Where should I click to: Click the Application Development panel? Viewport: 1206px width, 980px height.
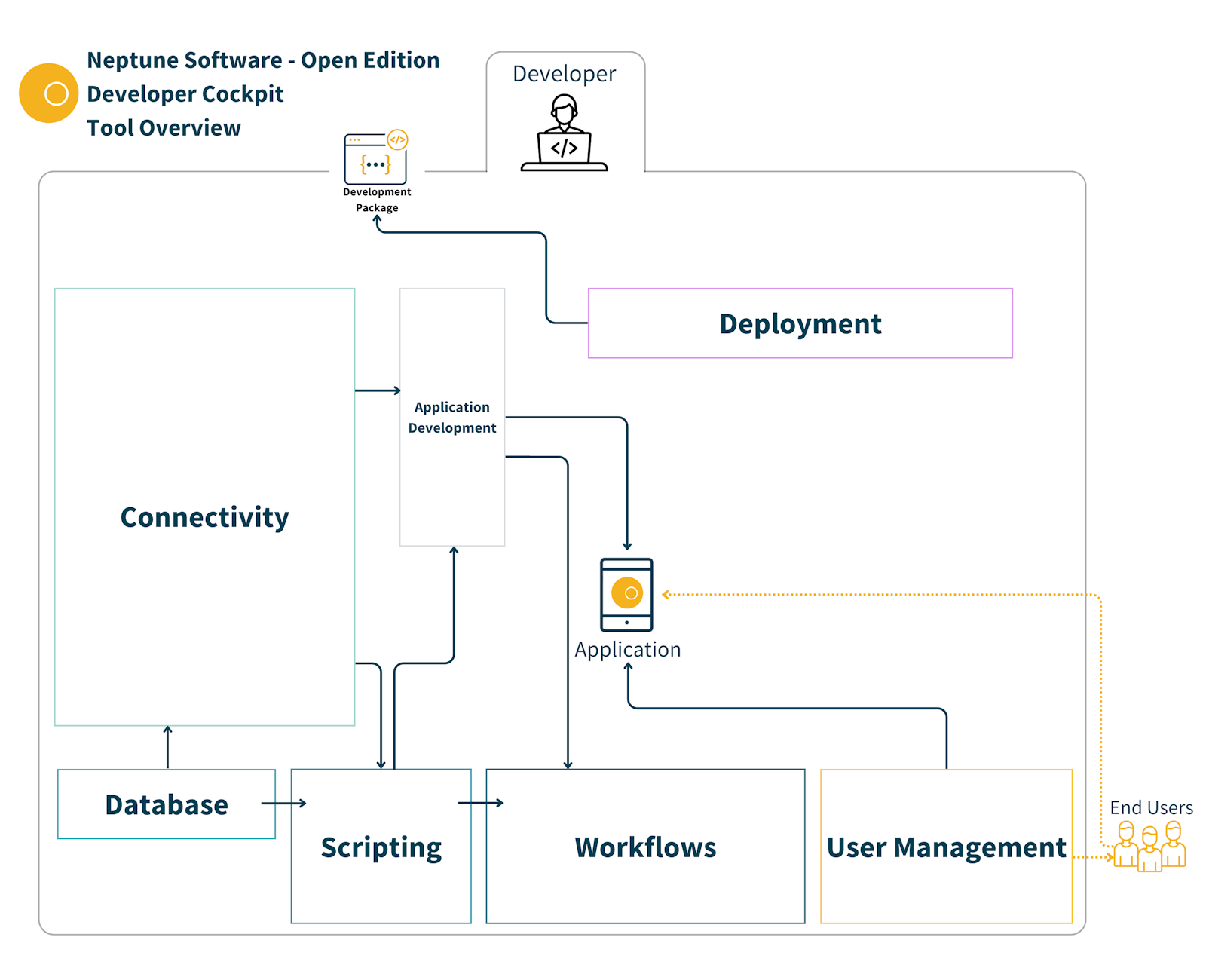[x=451, y=417]
